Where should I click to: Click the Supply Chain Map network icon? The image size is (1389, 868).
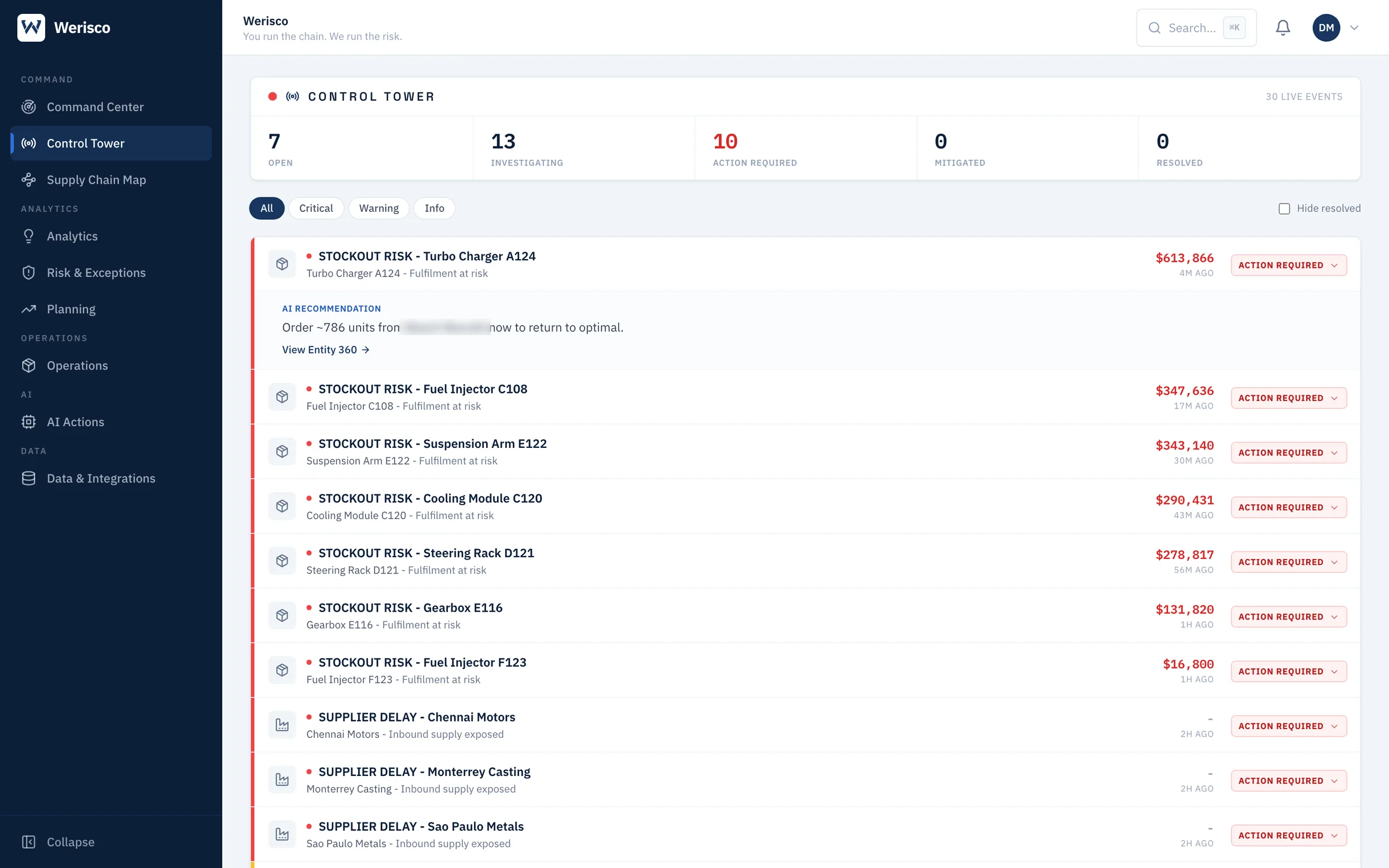(x=28, y=180)
